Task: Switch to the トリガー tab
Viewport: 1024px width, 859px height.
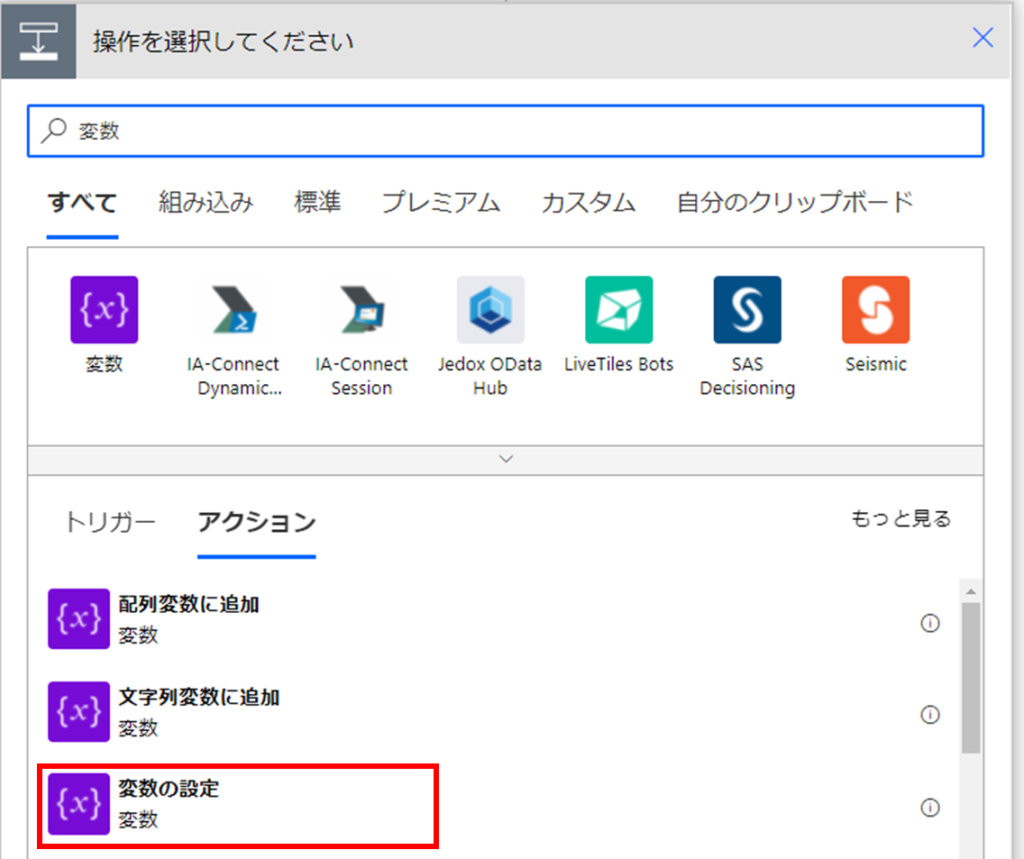Action: (110, 522)
